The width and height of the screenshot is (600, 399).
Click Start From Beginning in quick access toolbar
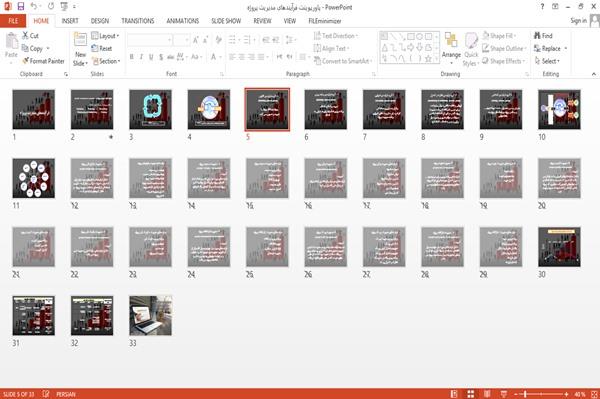pos(64,6)
